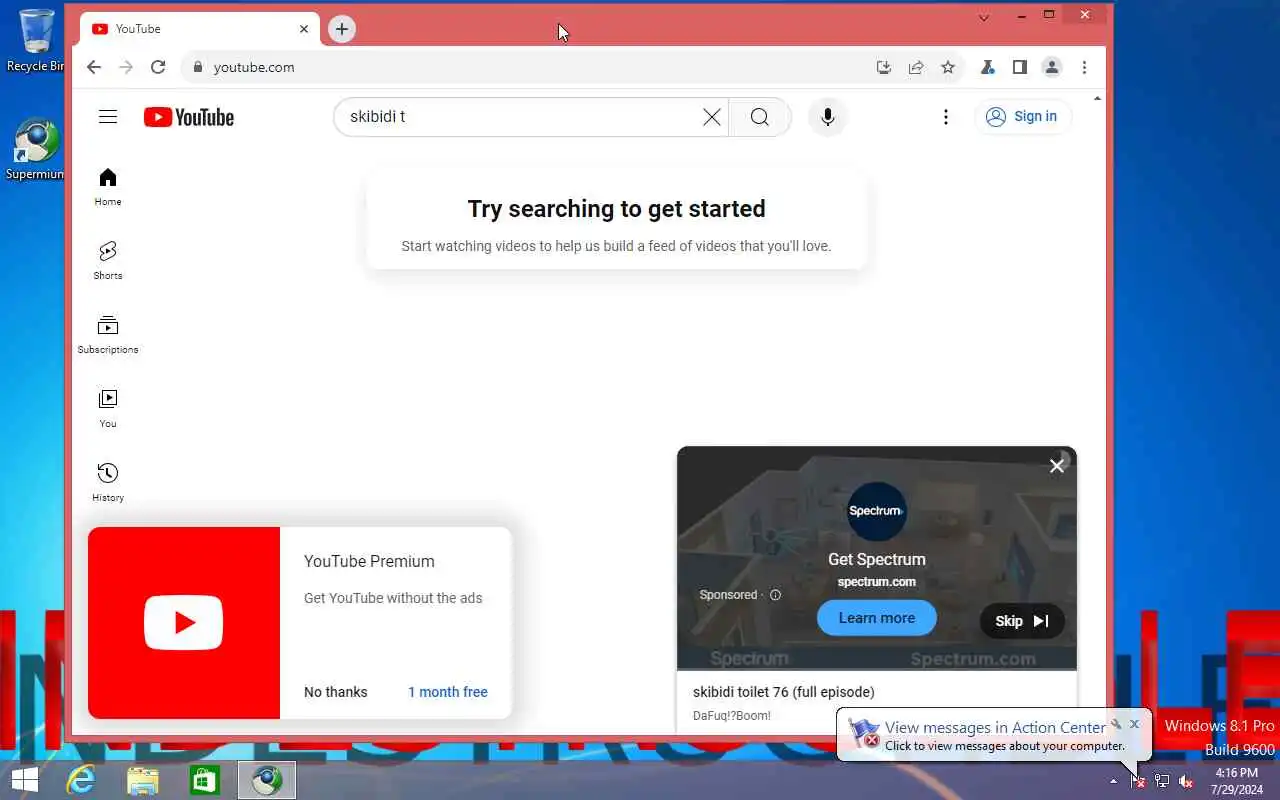Focus the YouTube search box
This screenshot has height=800, width=1280.
tap(520, 117)
